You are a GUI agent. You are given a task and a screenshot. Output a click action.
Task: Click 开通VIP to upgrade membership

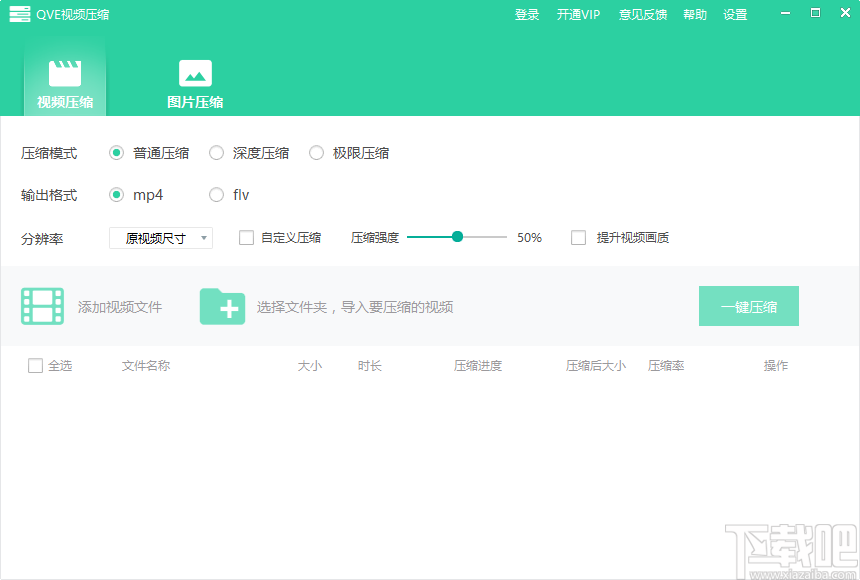tap(578, 14)
